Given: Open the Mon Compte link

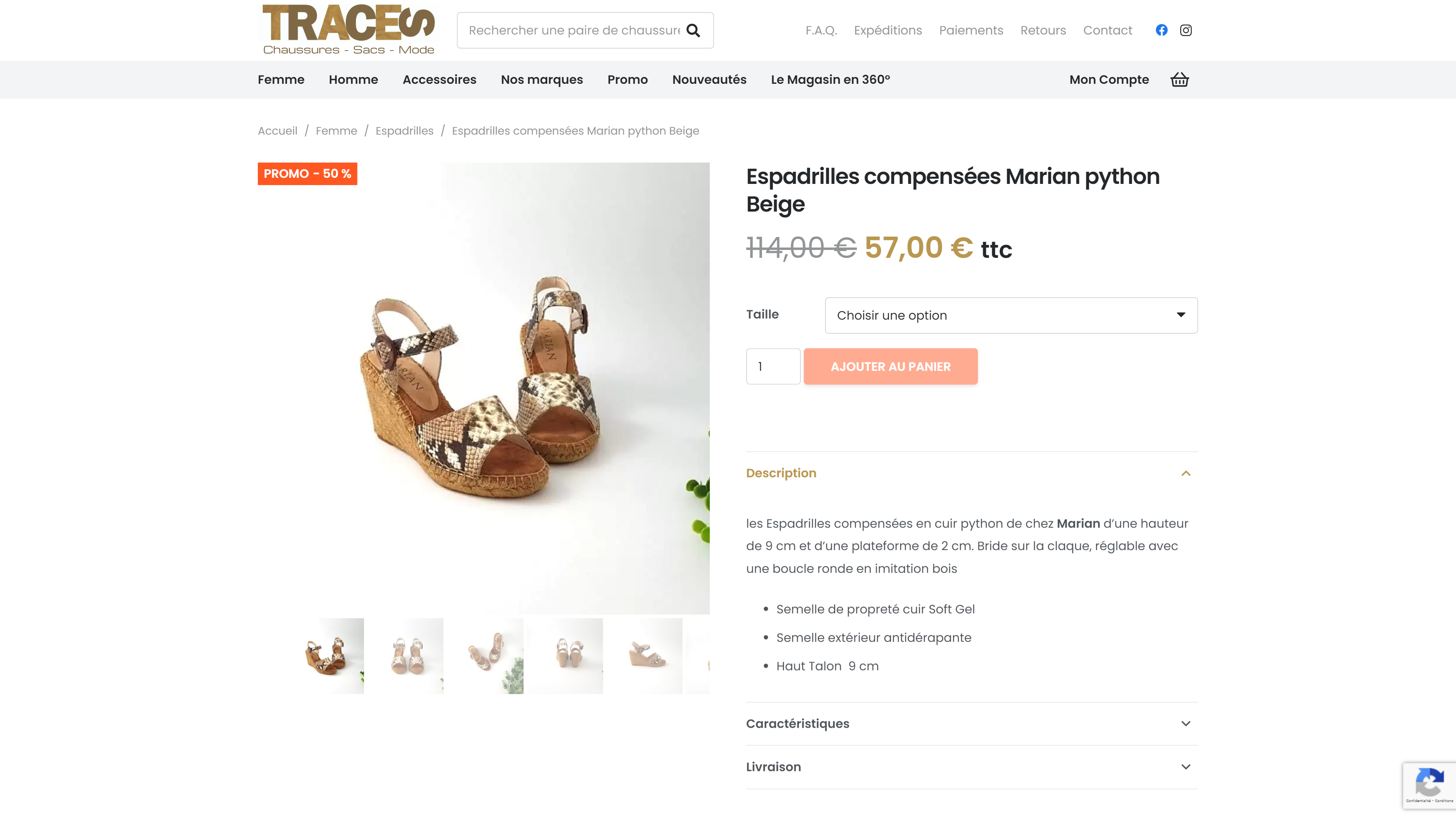Looking at the screenshot, I should pos(1109,80).
